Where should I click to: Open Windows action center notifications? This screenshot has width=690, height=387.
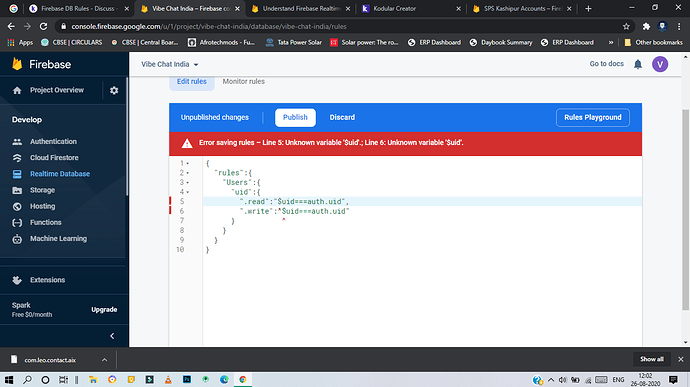tap(673, 380)
